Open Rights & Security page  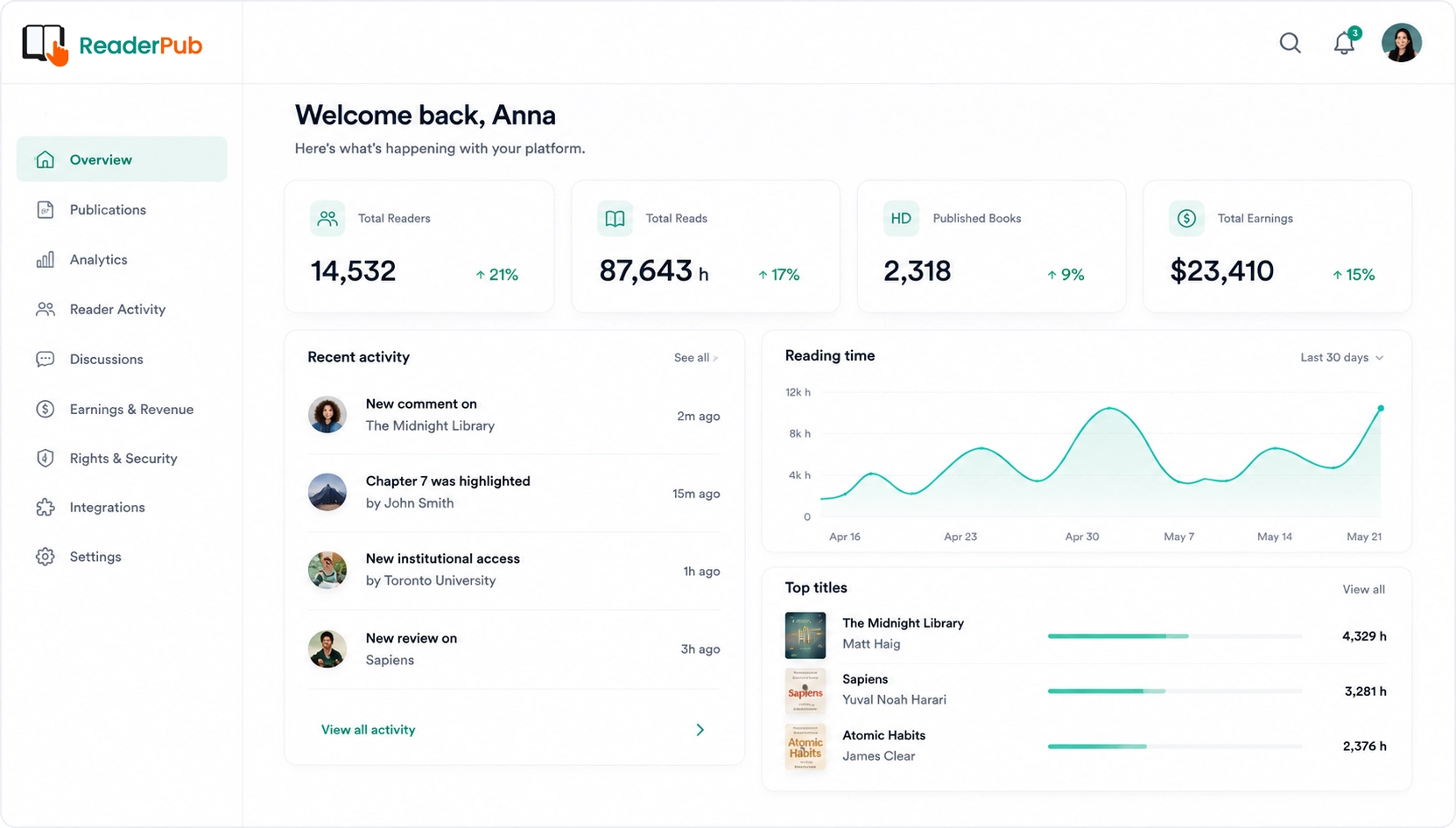pos(122,458)
